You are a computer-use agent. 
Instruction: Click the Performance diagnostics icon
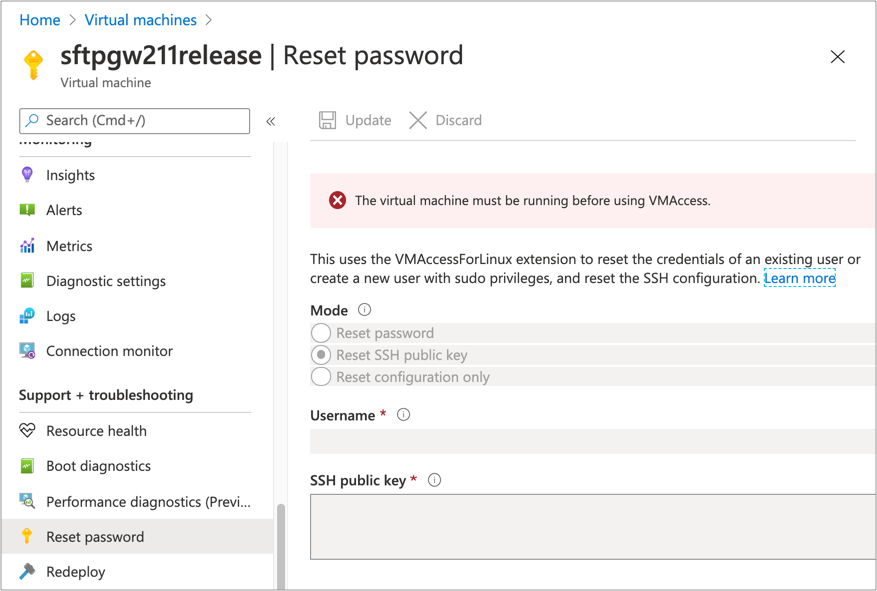27,501
